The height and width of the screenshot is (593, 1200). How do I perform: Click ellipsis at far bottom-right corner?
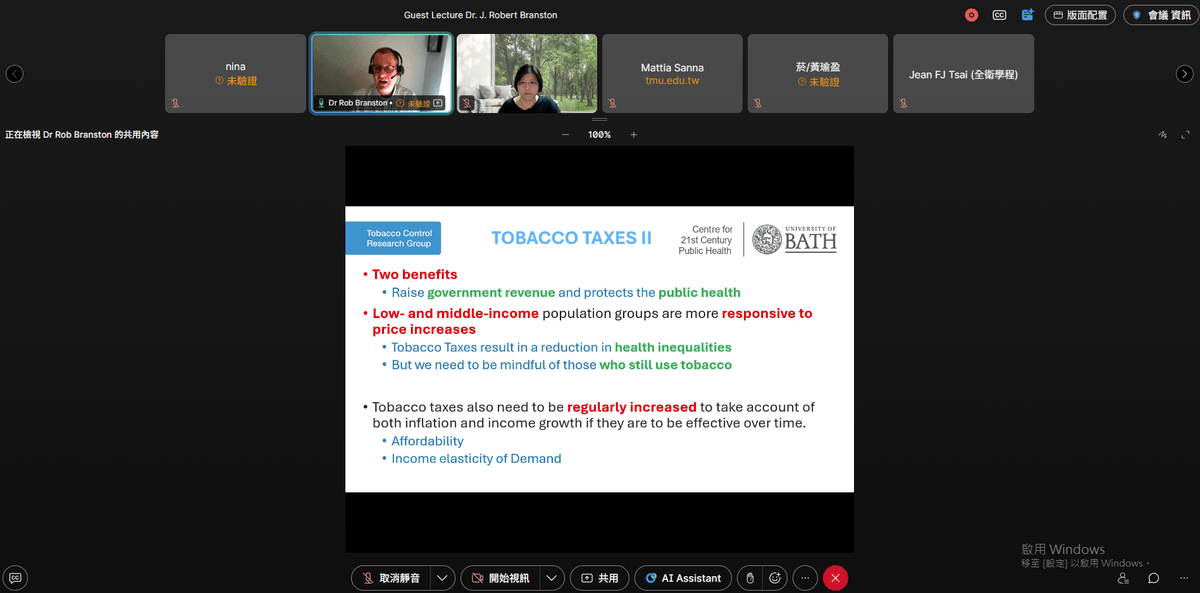[1182, 578]
